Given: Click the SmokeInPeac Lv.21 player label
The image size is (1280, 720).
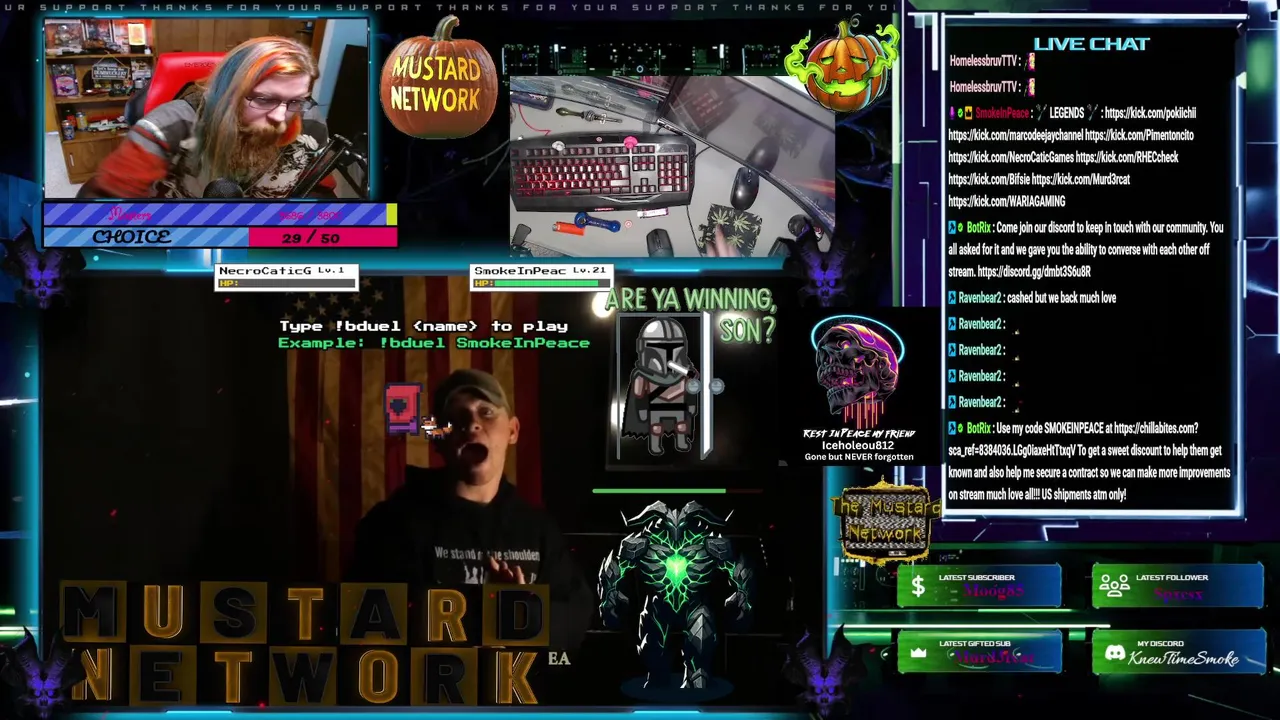Looking at the screenshot, I should pos(540,271).
